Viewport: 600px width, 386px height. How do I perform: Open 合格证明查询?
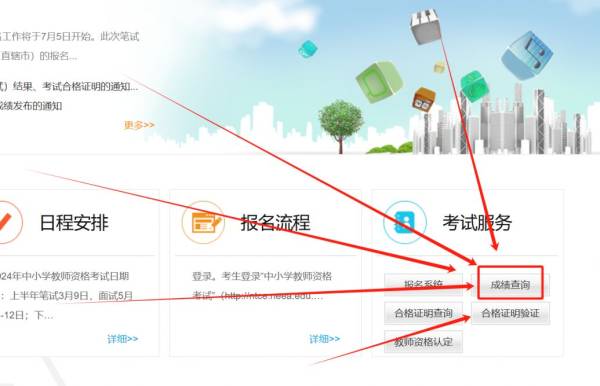(423, 313)
